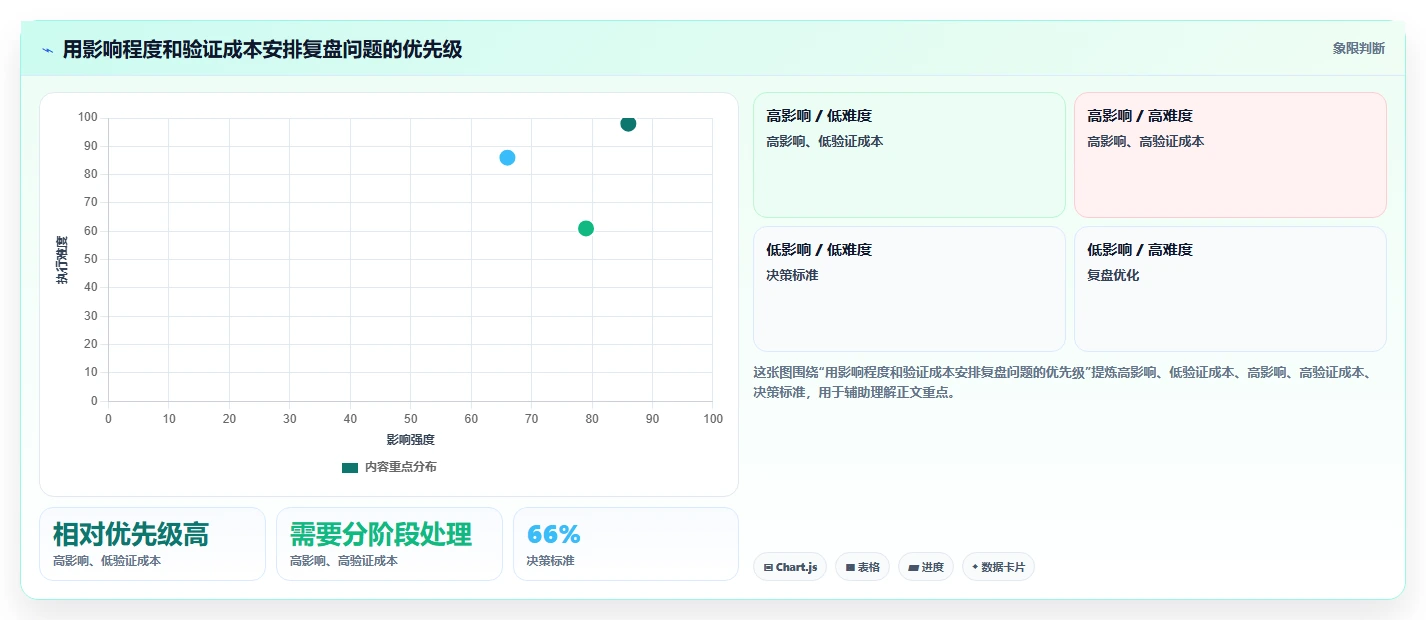Select the Chart.js tag chip
This screenshot has width=1426, height=620.
coord(790,567)
